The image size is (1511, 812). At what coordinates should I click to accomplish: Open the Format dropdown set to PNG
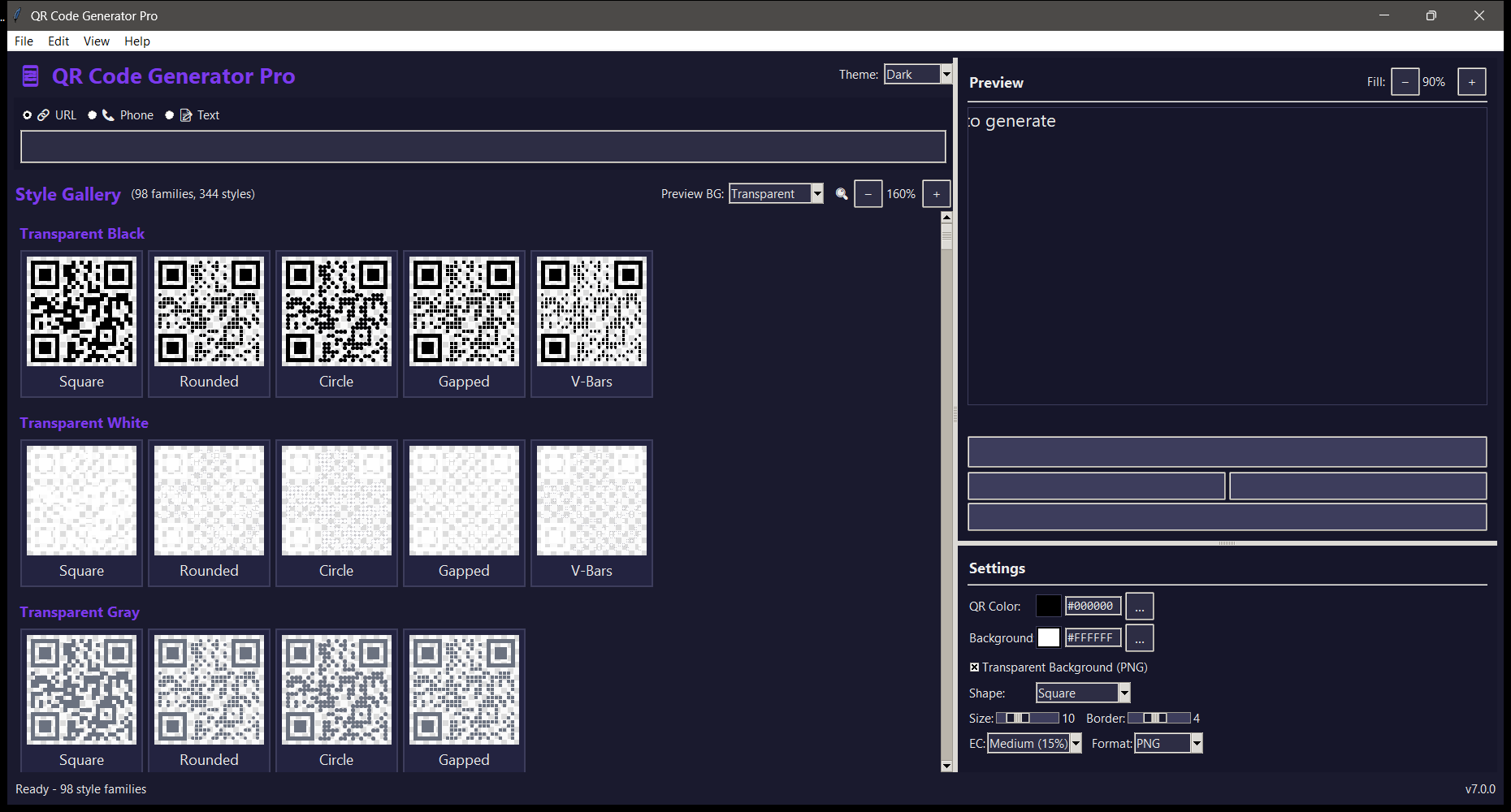point(1195,743)
